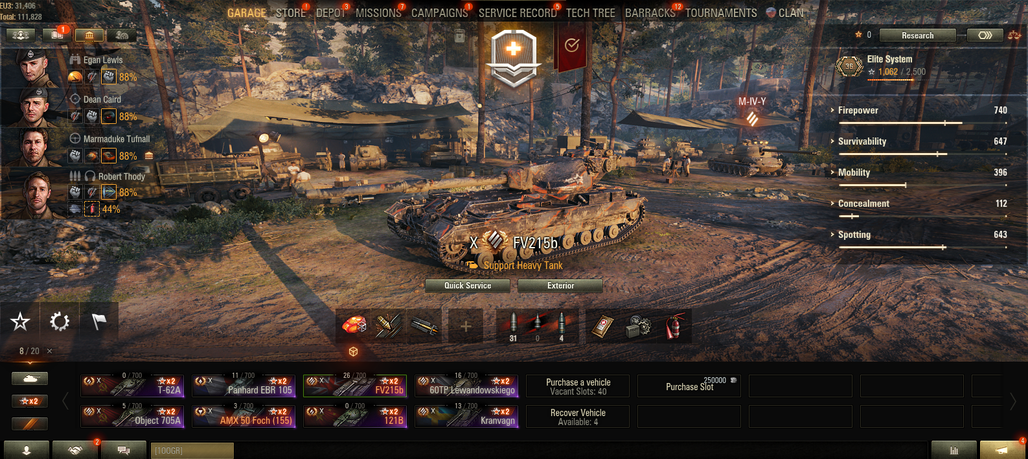Screen dimensions: 1028x459
Task: Select the Kranvagn vehicle in carousel
Action: (x=466, y=416)
